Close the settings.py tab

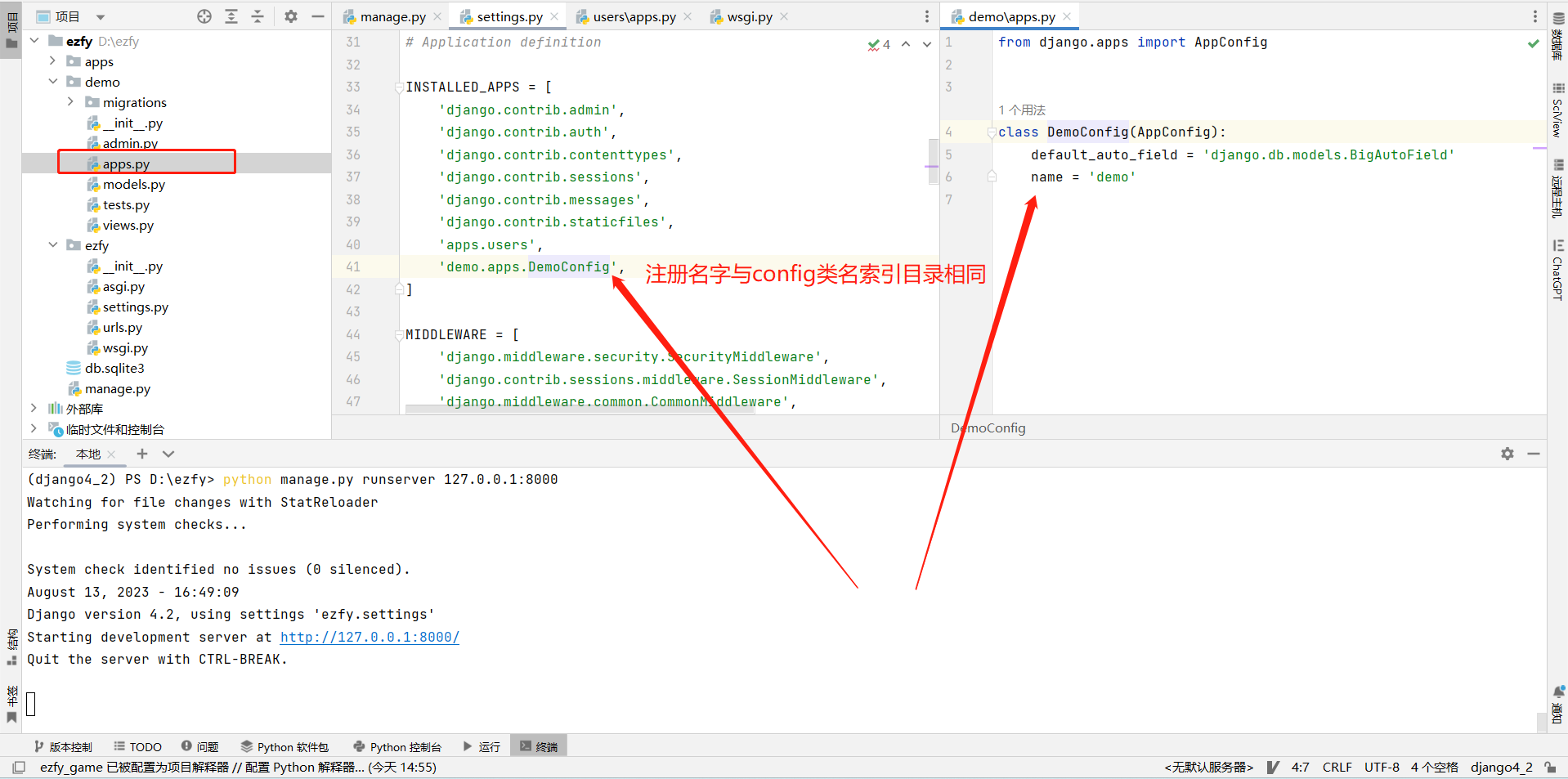click(x=554, y=16)
